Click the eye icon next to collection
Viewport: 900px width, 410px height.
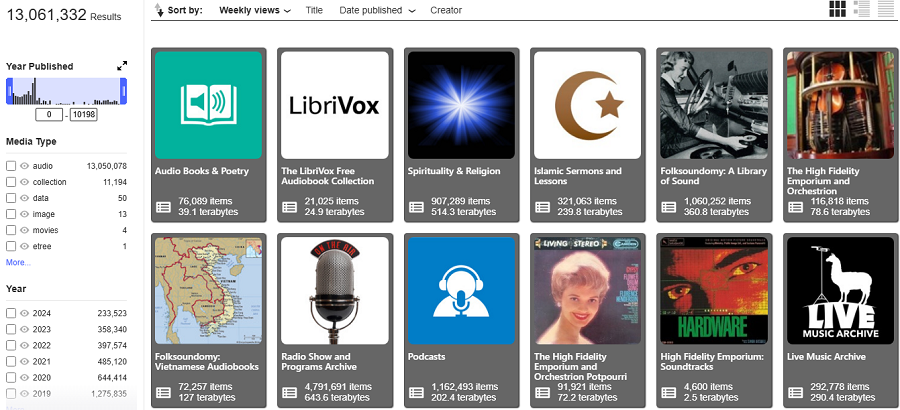[24, 182]
